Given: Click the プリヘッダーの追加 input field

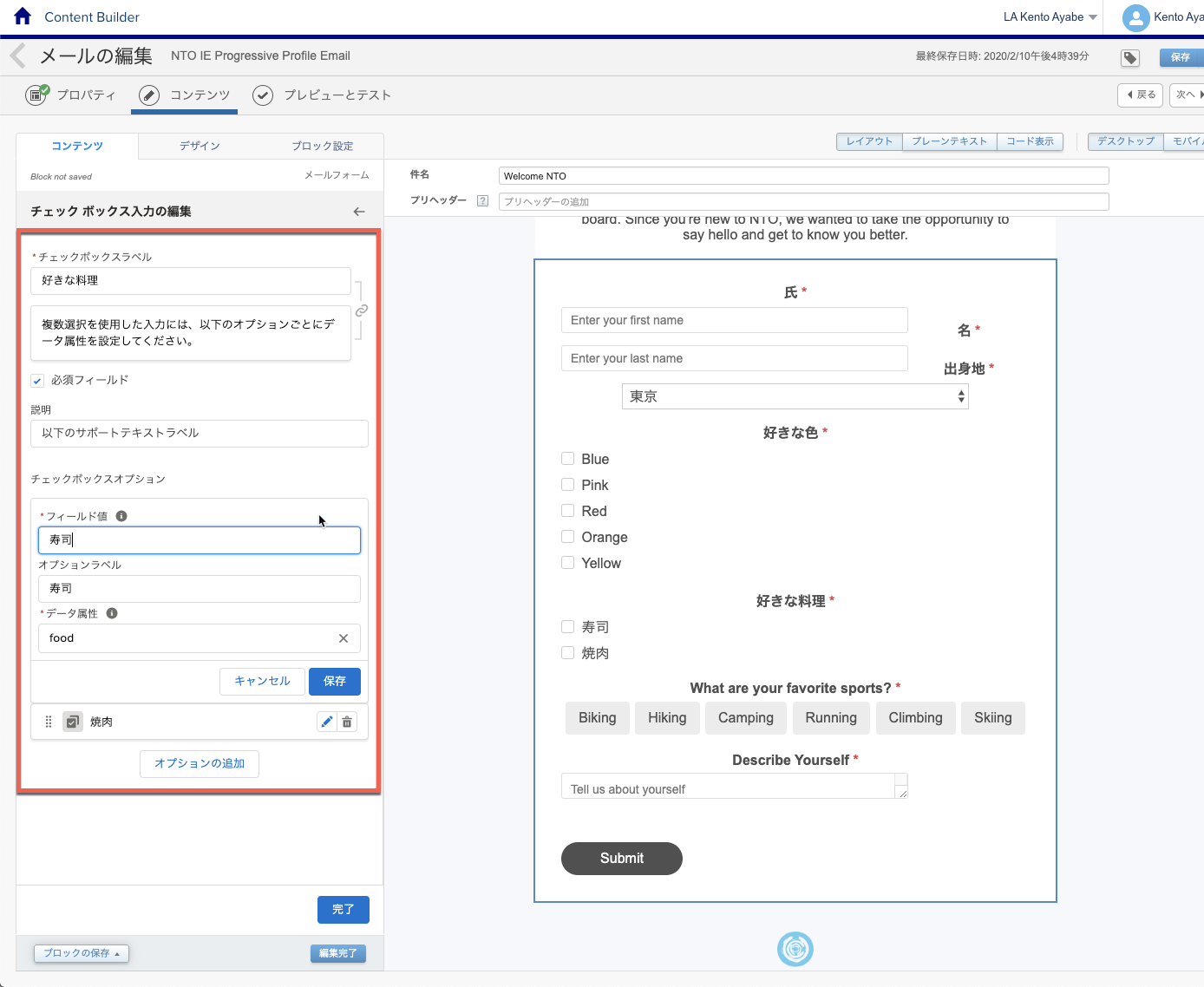Looking at the screenshot, I should point(804,202).
